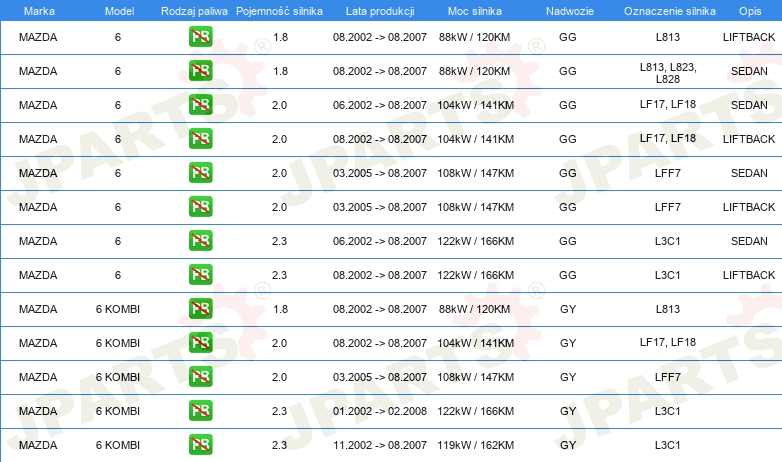Image resolution: width=782 pixels, height=462 pixels.
Task: Click '122kW / 166KM' in L3C1 SEDAN row
Action: 475,241
